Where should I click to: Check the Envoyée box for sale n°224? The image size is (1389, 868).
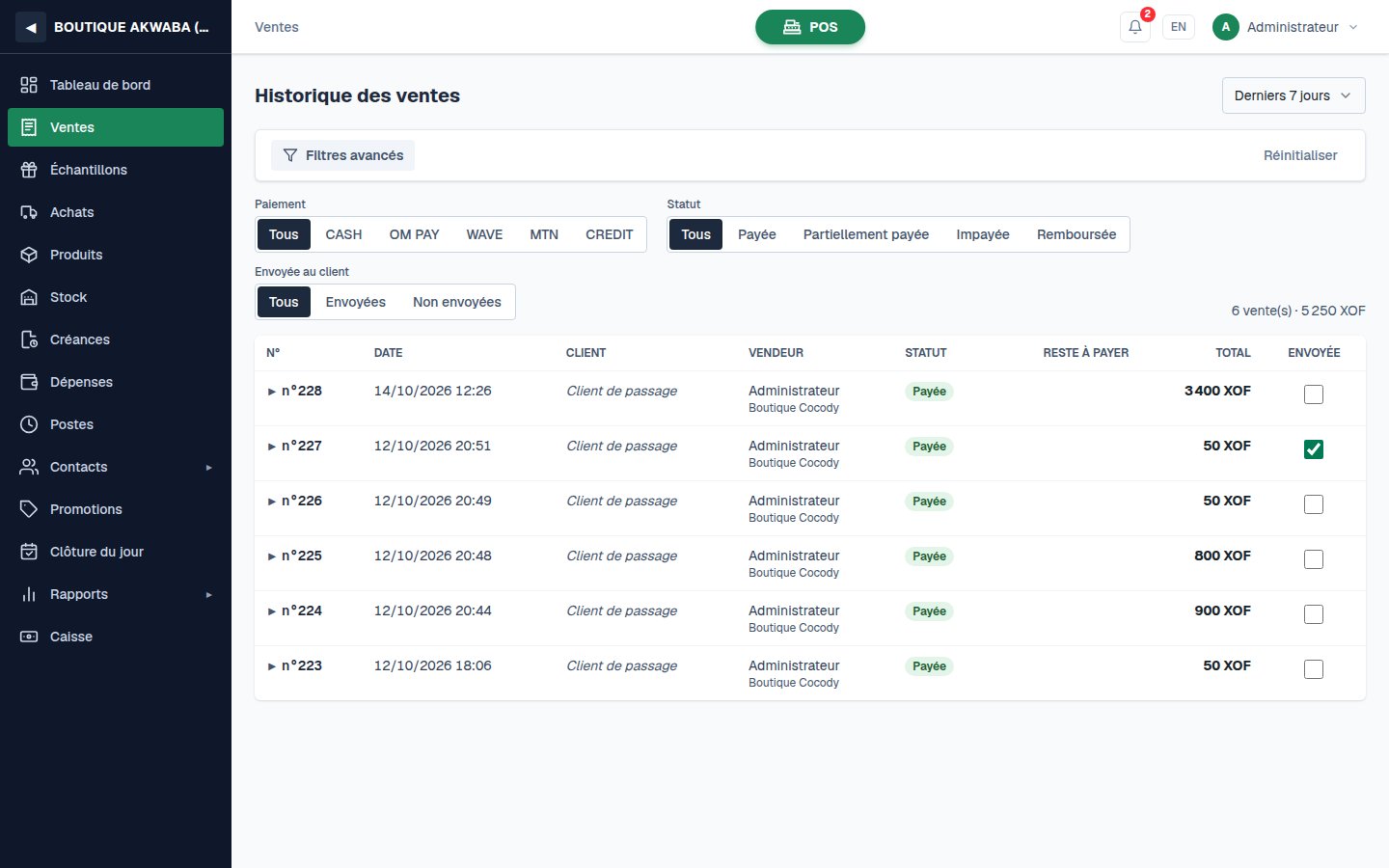coord(1314,614)
